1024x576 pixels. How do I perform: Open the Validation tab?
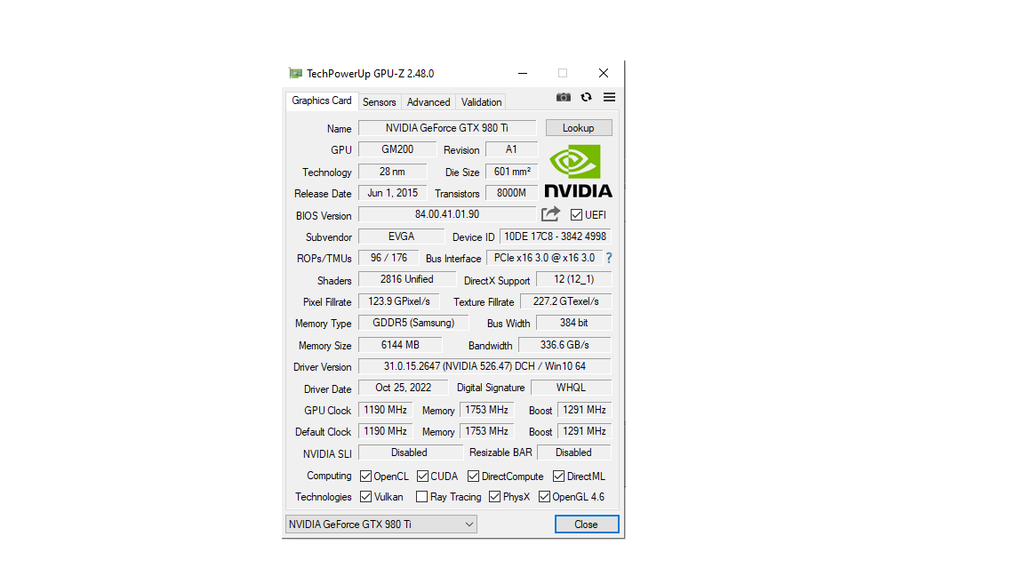481,102
